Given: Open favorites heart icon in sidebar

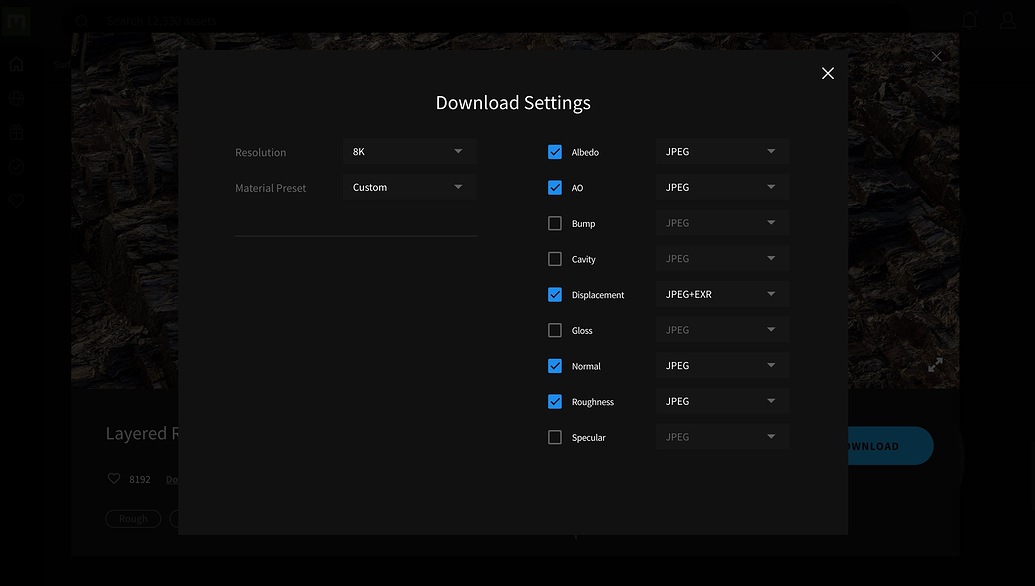Looking at the screenshot, I should tap(17, 201).
